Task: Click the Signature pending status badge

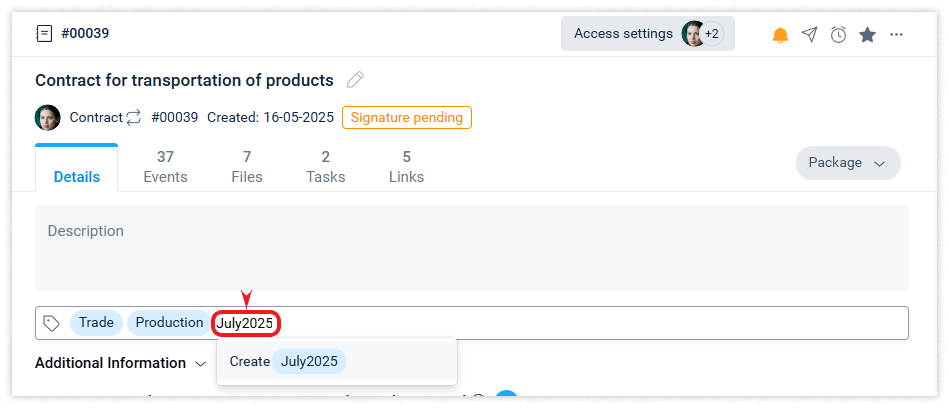Action: coord(406,118)
